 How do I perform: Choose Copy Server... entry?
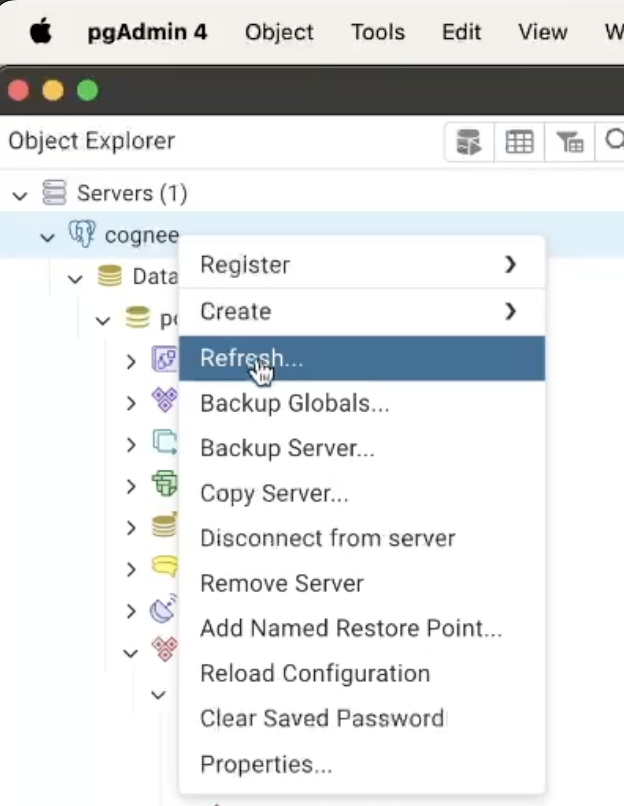tap(361, 493)
